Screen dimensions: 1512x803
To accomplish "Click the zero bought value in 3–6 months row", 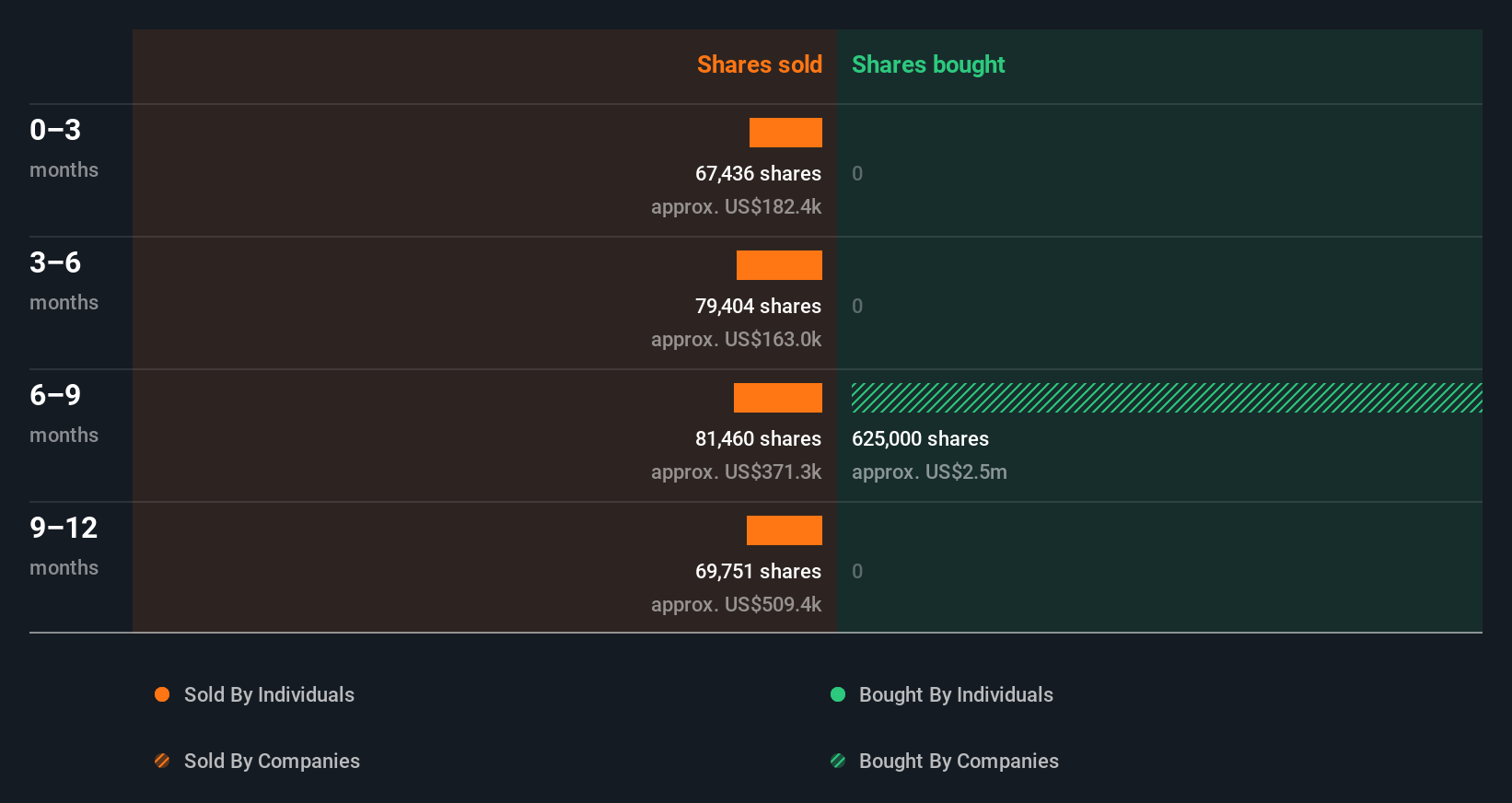I will coord(857,306).
